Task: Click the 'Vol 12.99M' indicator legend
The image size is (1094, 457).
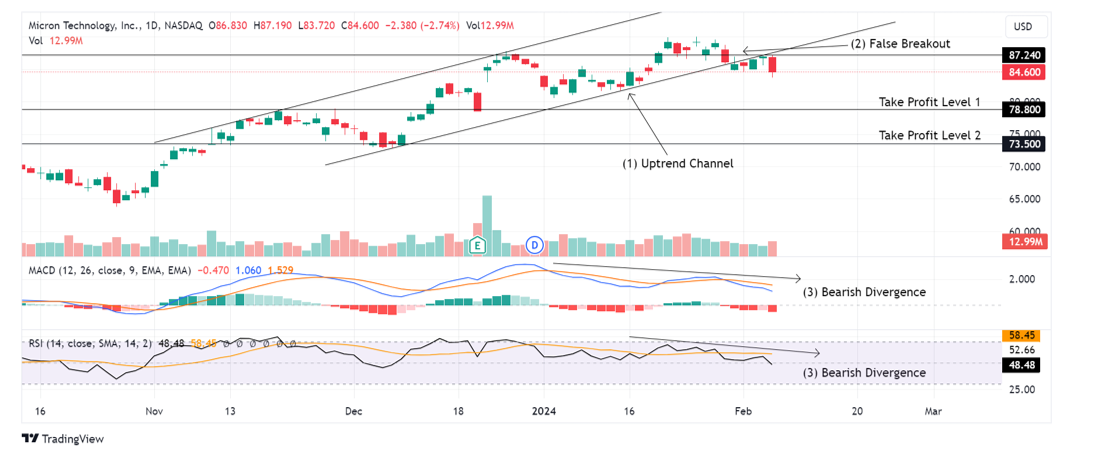Action: point(57,42)
